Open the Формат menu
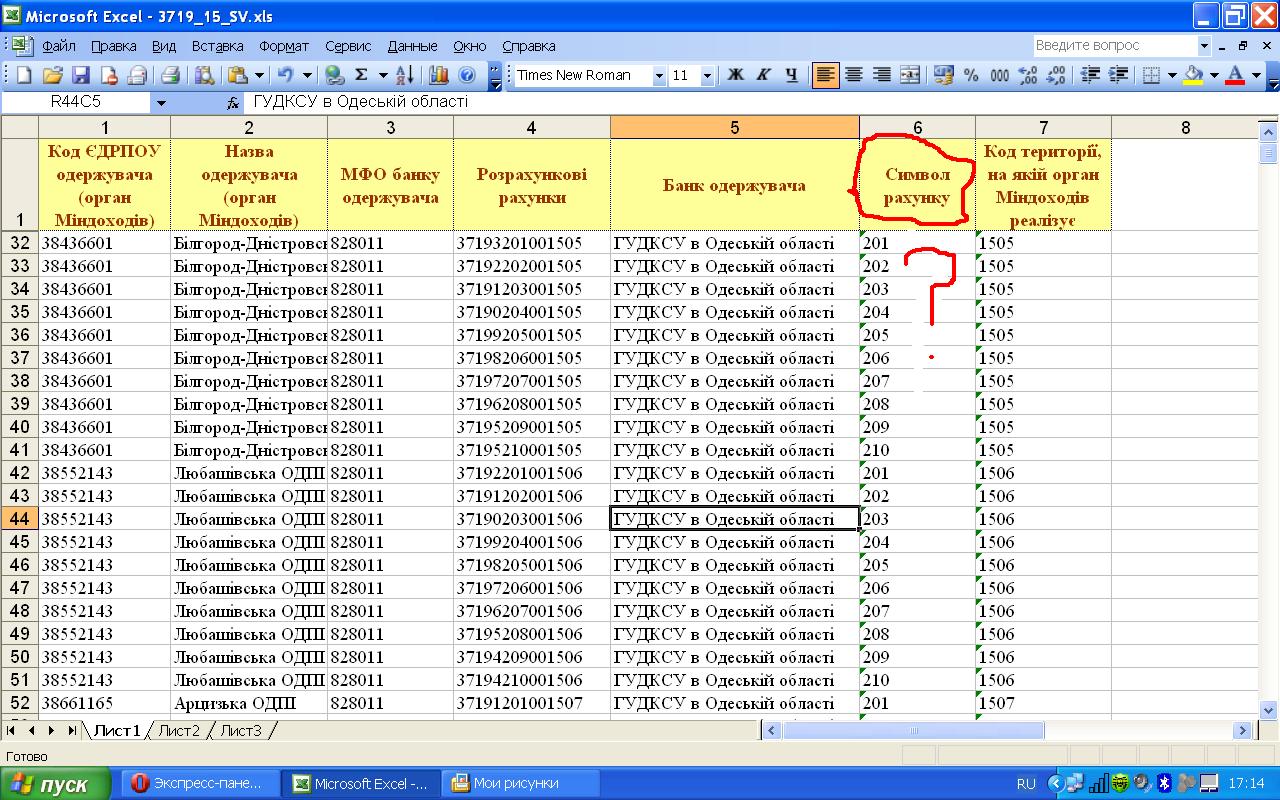This screenshot has height=800, width=1280. (284, 46)
